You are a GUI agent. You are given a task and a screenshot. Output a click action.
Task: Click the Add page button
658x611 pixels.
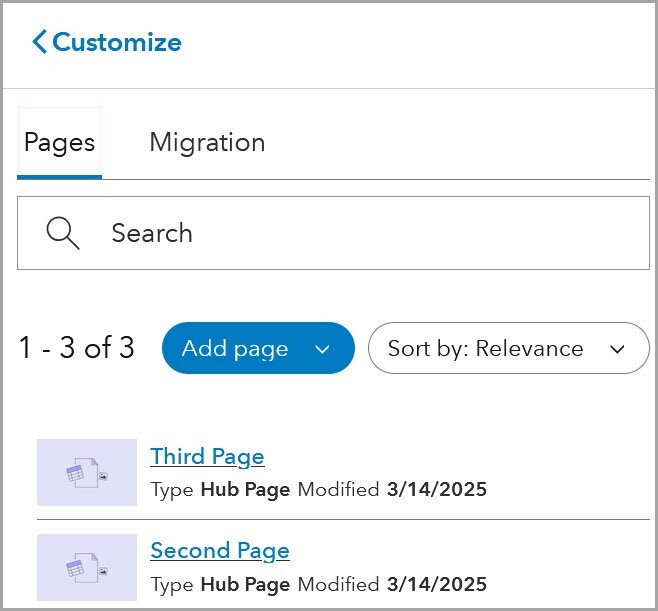click(258, 348)
